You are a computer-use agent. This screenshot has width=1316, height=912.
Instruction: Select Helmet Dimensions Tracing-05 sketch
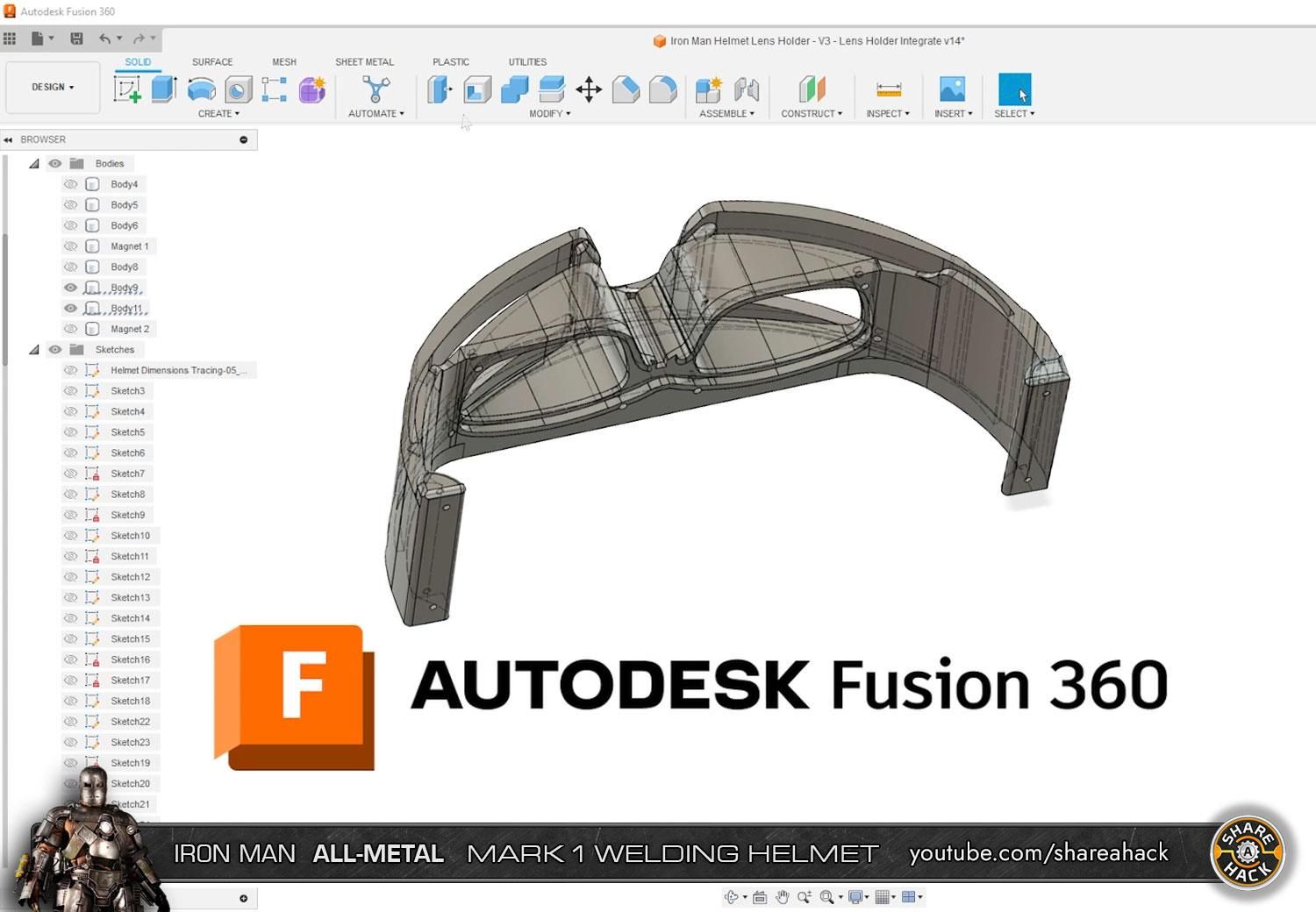(x=179, y=370)
